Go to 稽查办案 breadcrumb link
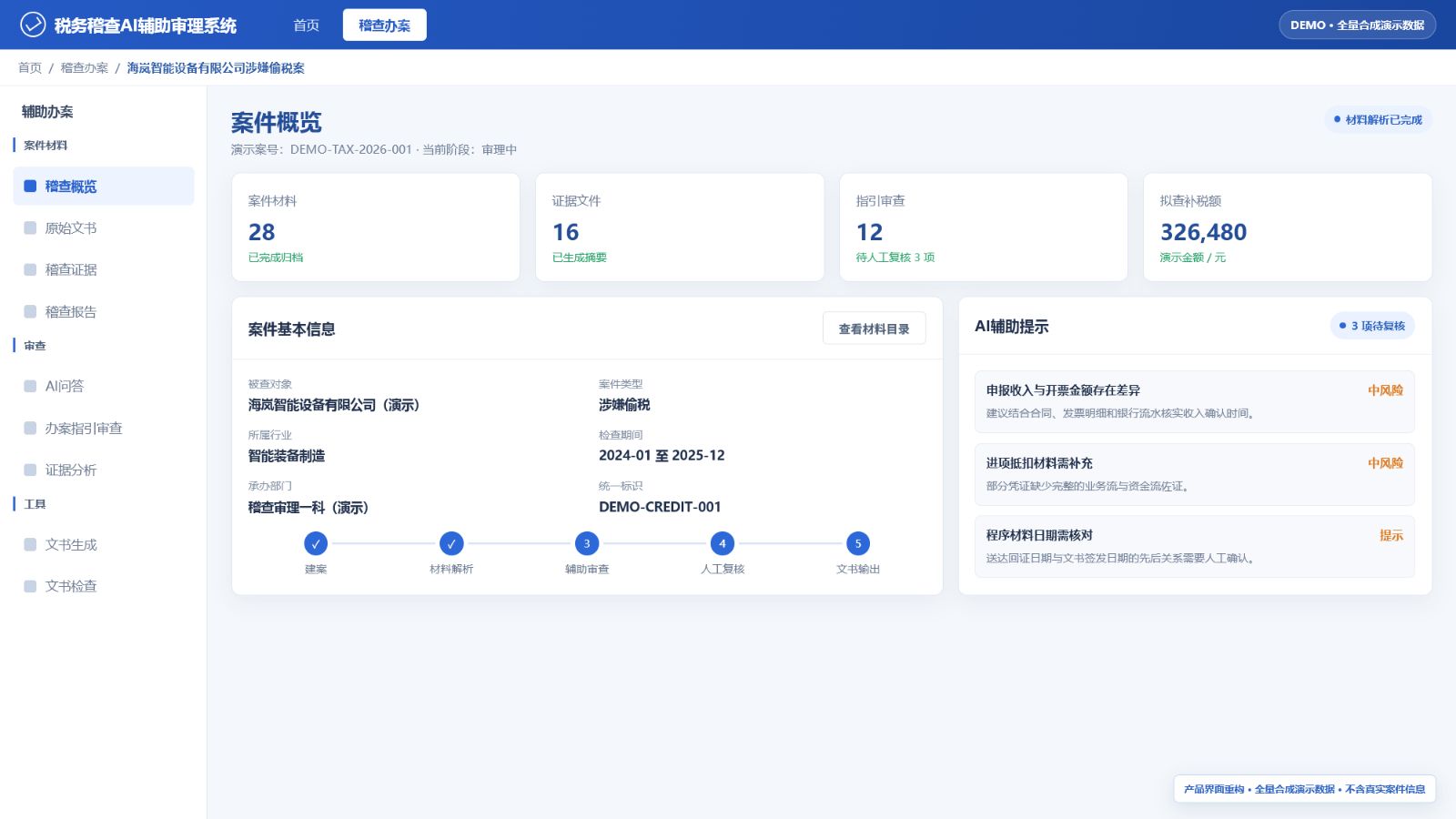 (x=85, y=68)
